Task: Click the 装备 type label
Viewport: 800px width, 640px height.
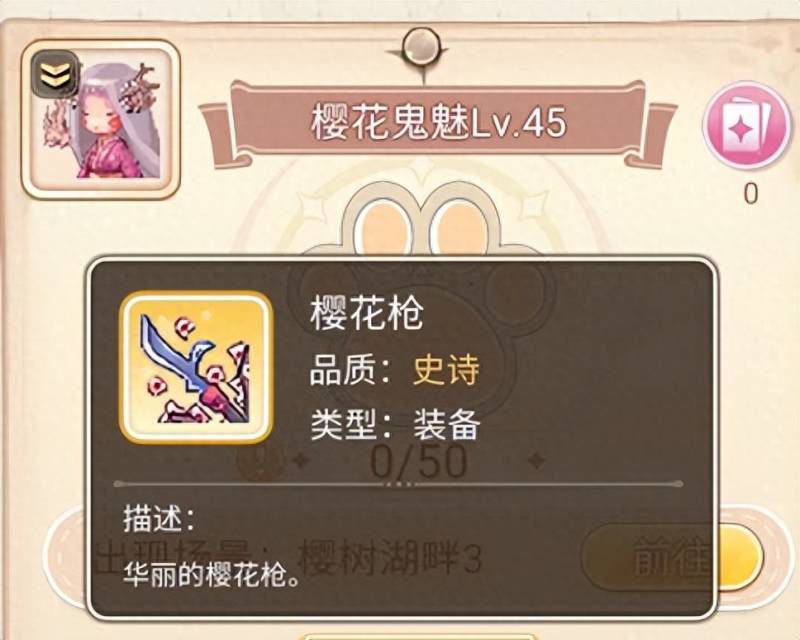Action: (446, 424)
